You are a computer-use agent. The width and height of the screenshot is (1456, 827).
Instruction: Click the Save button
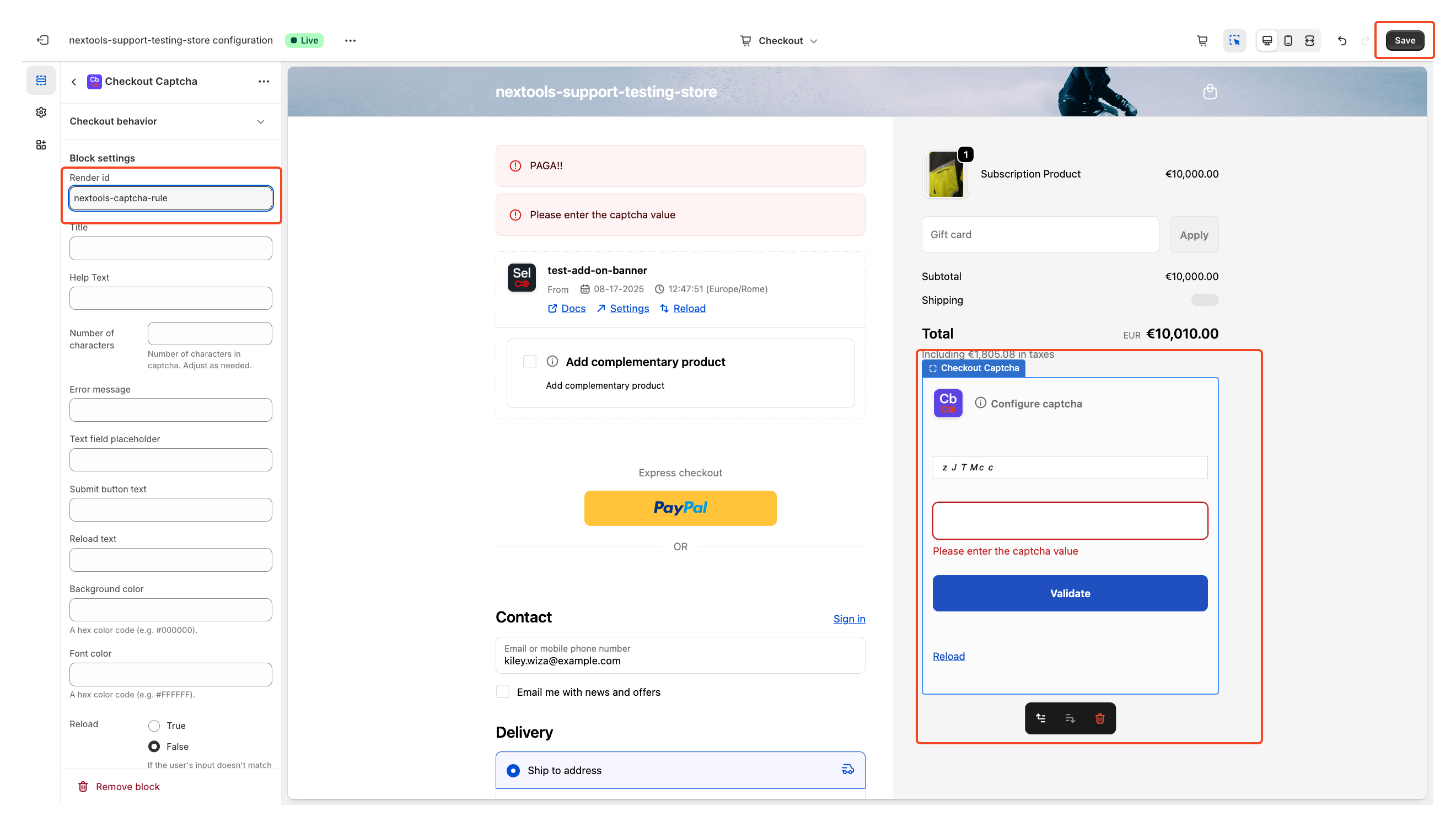click(1404, 40)
